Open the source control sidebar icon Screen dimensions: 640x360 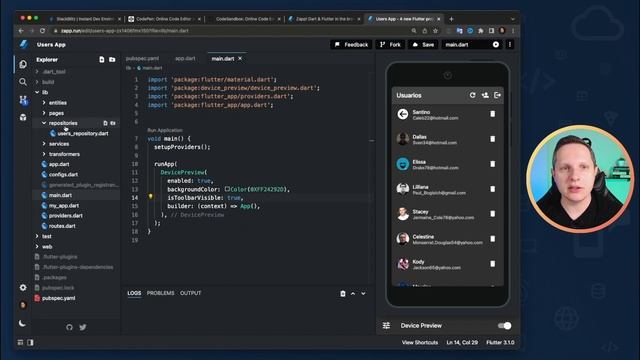coord(23,100)
